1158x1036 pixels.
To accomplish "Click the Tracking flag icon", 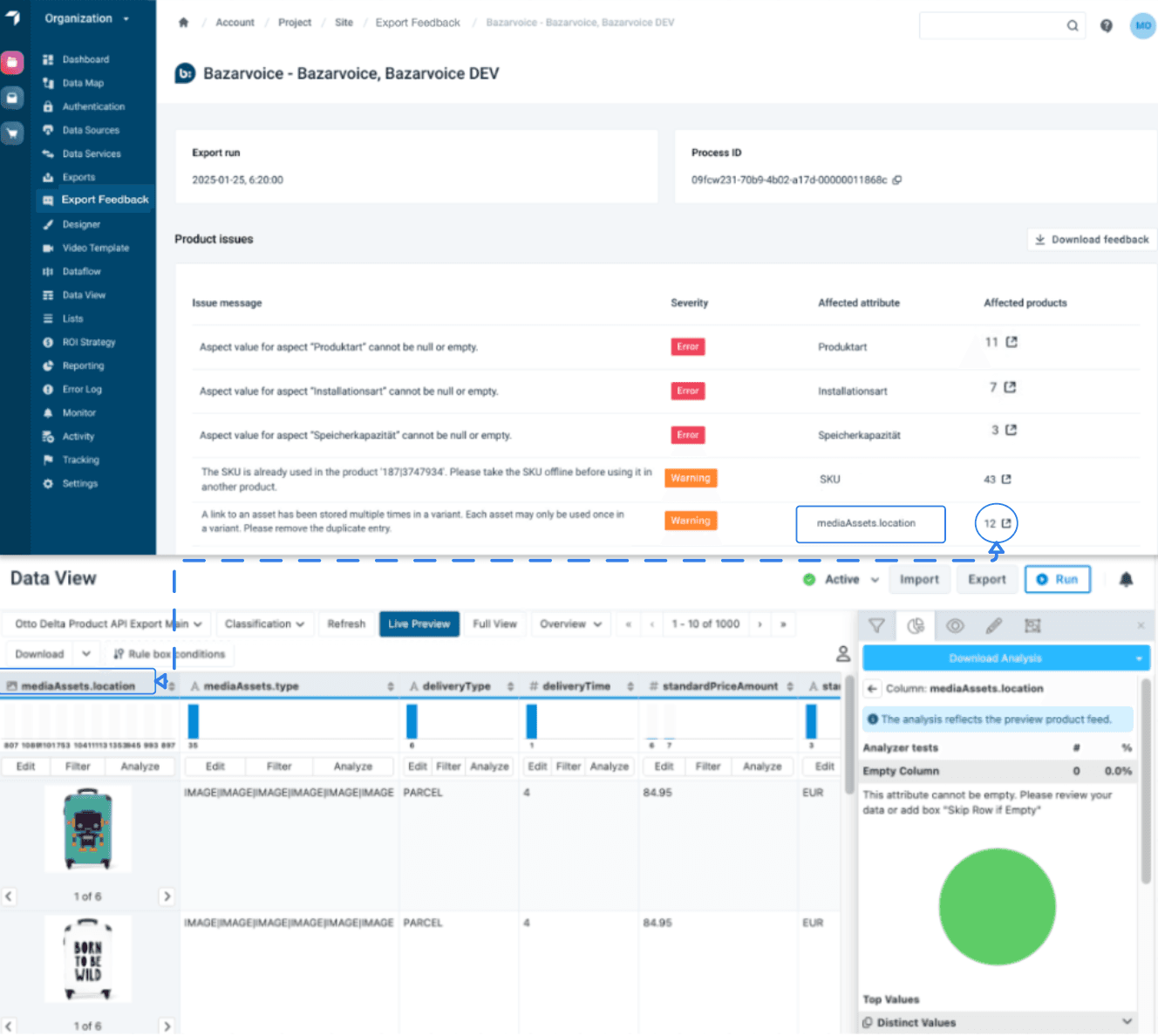I will coord(48,460).
